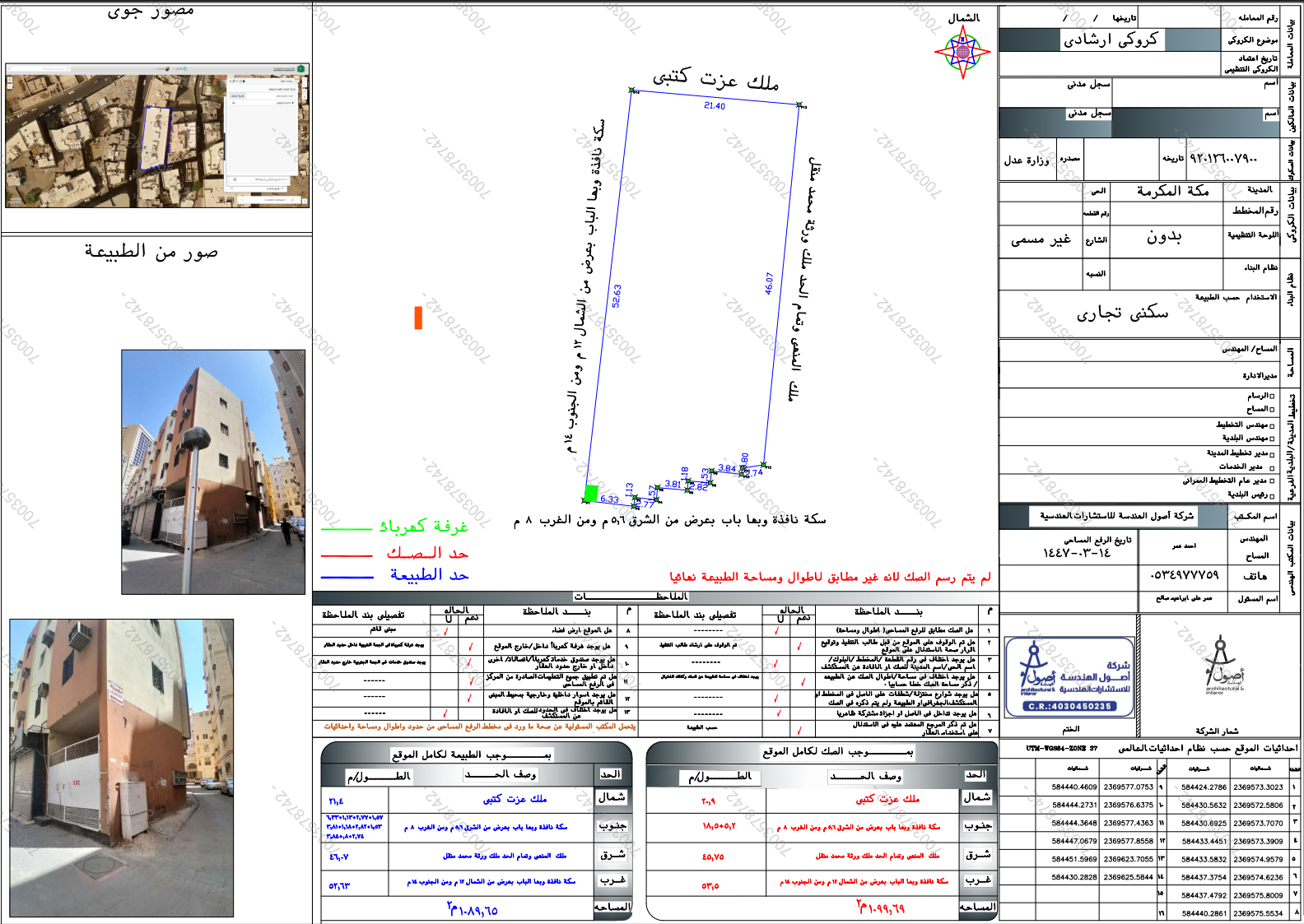Click the survey date ١٤٤٧-٠٣-١٤
The image size is (1304, 924).
point(1077,553)
